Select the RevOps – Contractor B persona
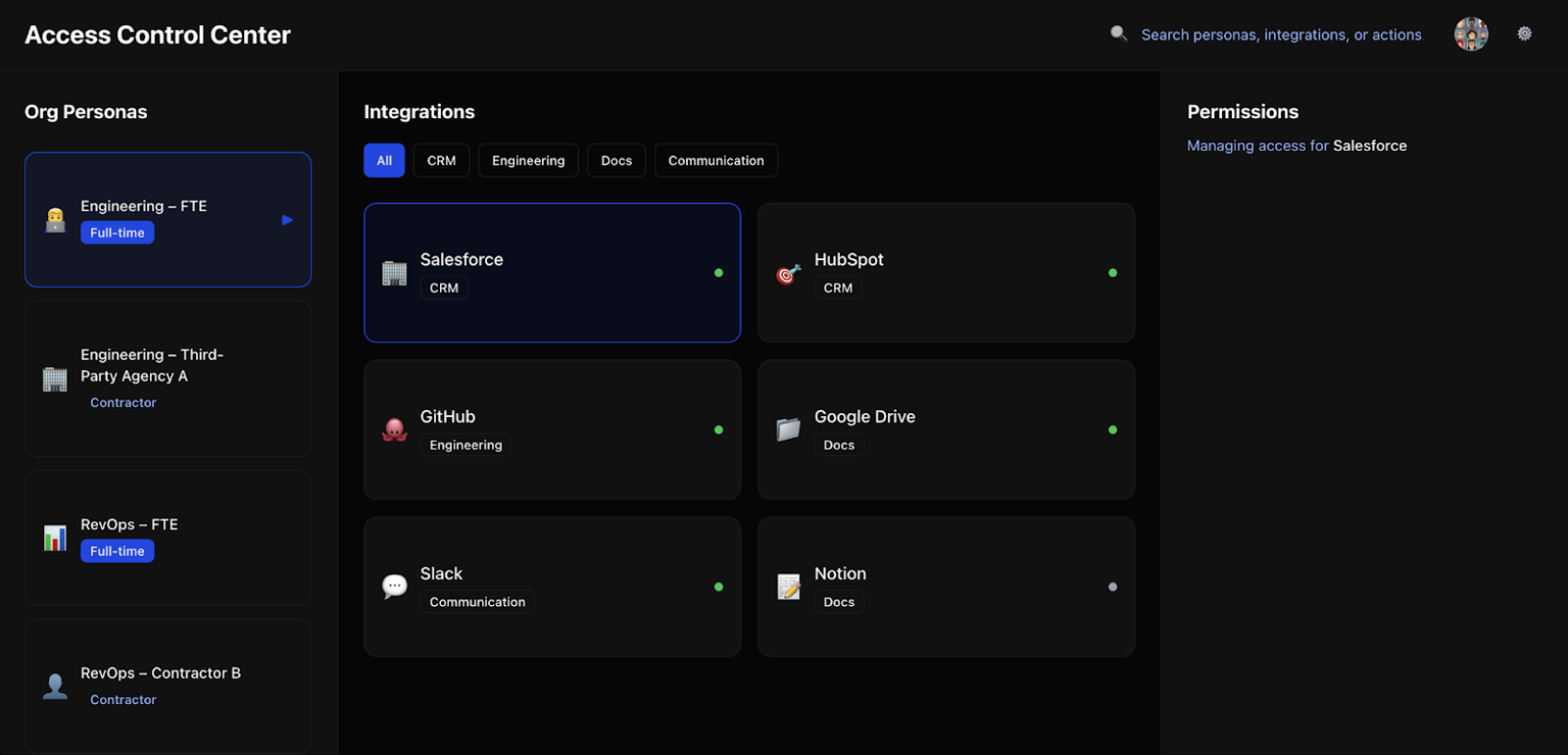Image resolution: width=1568 pixels, height=755 pixels. 168,686
